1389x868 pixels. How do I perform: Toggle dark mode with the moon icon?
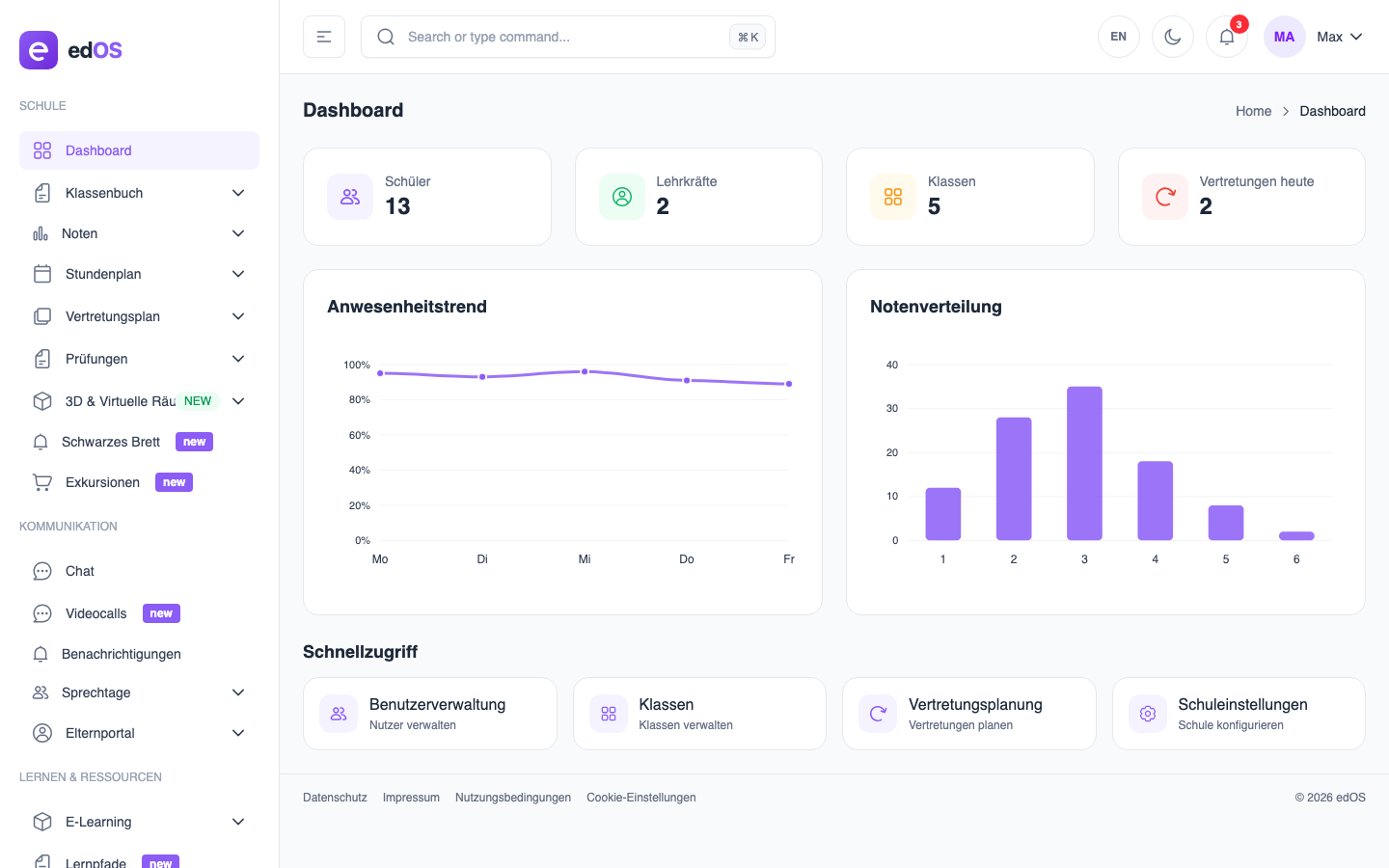tap(1172, 37)
